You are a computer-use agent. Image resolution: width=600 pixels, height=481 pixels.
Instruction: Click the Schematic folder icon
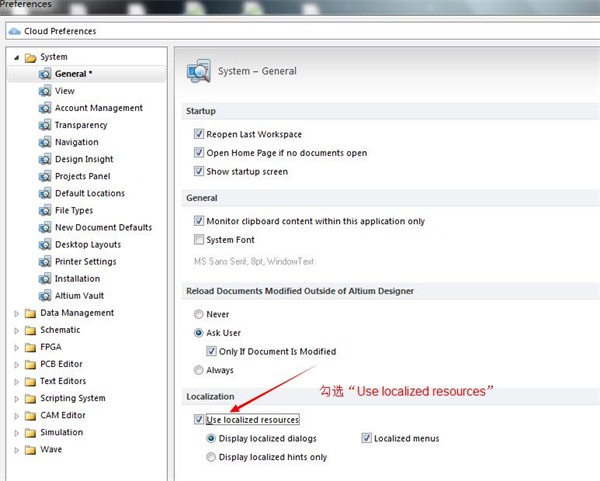point(30,330)
